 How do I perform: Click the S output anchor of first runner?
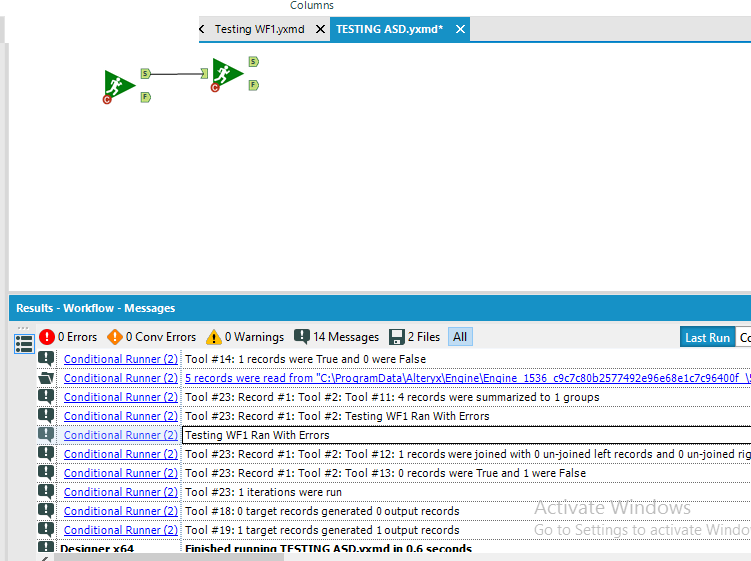146,74
